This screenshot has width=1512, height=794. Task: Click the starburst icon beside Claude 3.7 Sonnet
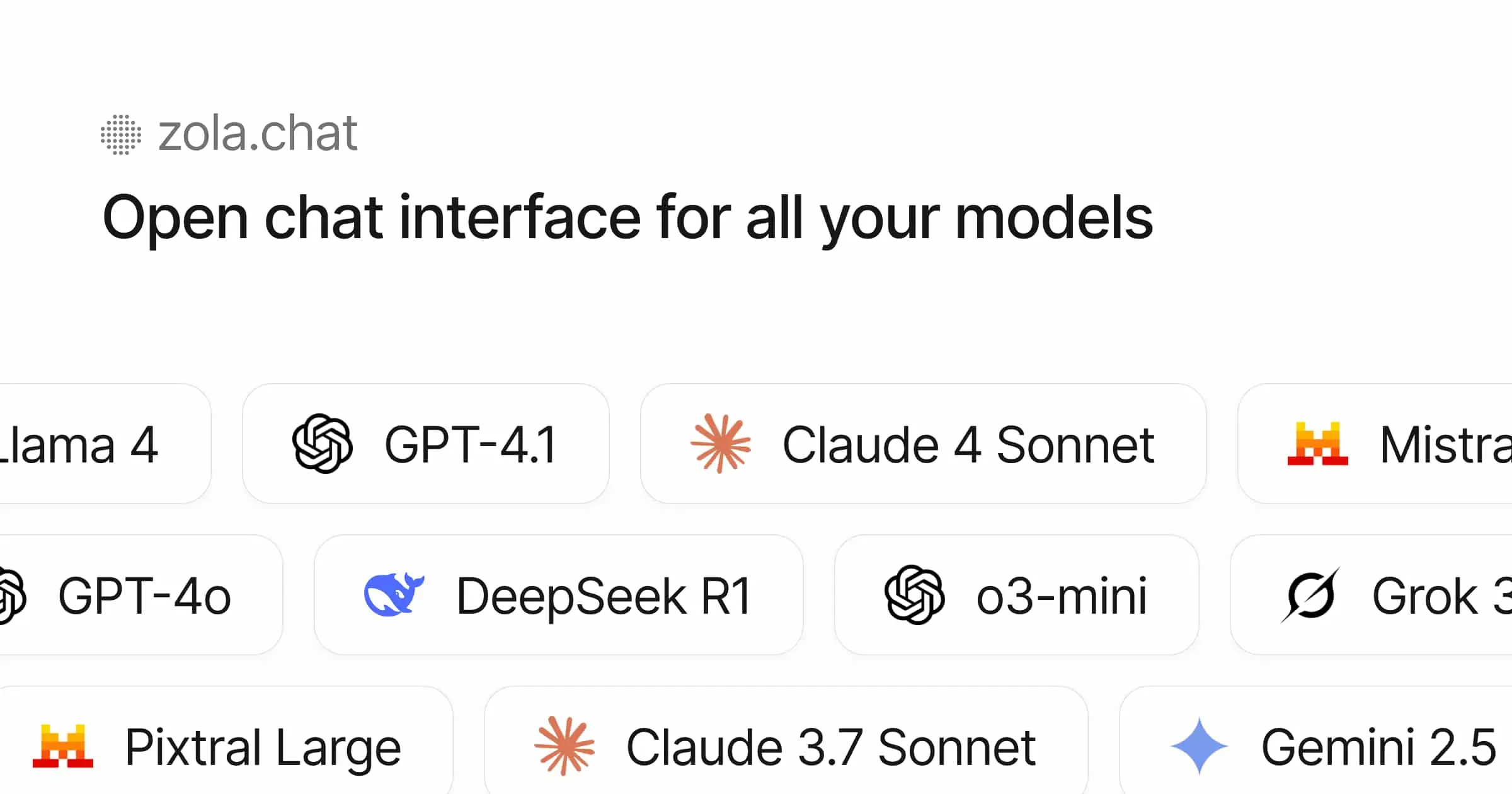point(564,746)
